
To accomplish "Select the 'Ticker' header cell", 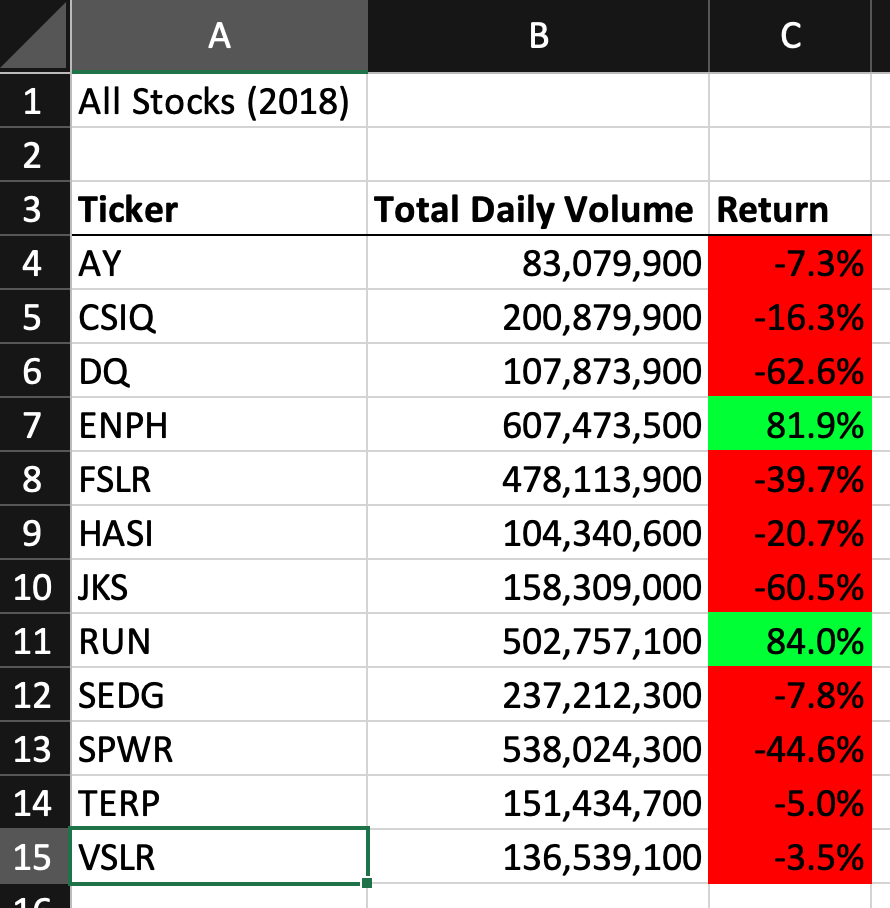I will click(x=218, y=210).
